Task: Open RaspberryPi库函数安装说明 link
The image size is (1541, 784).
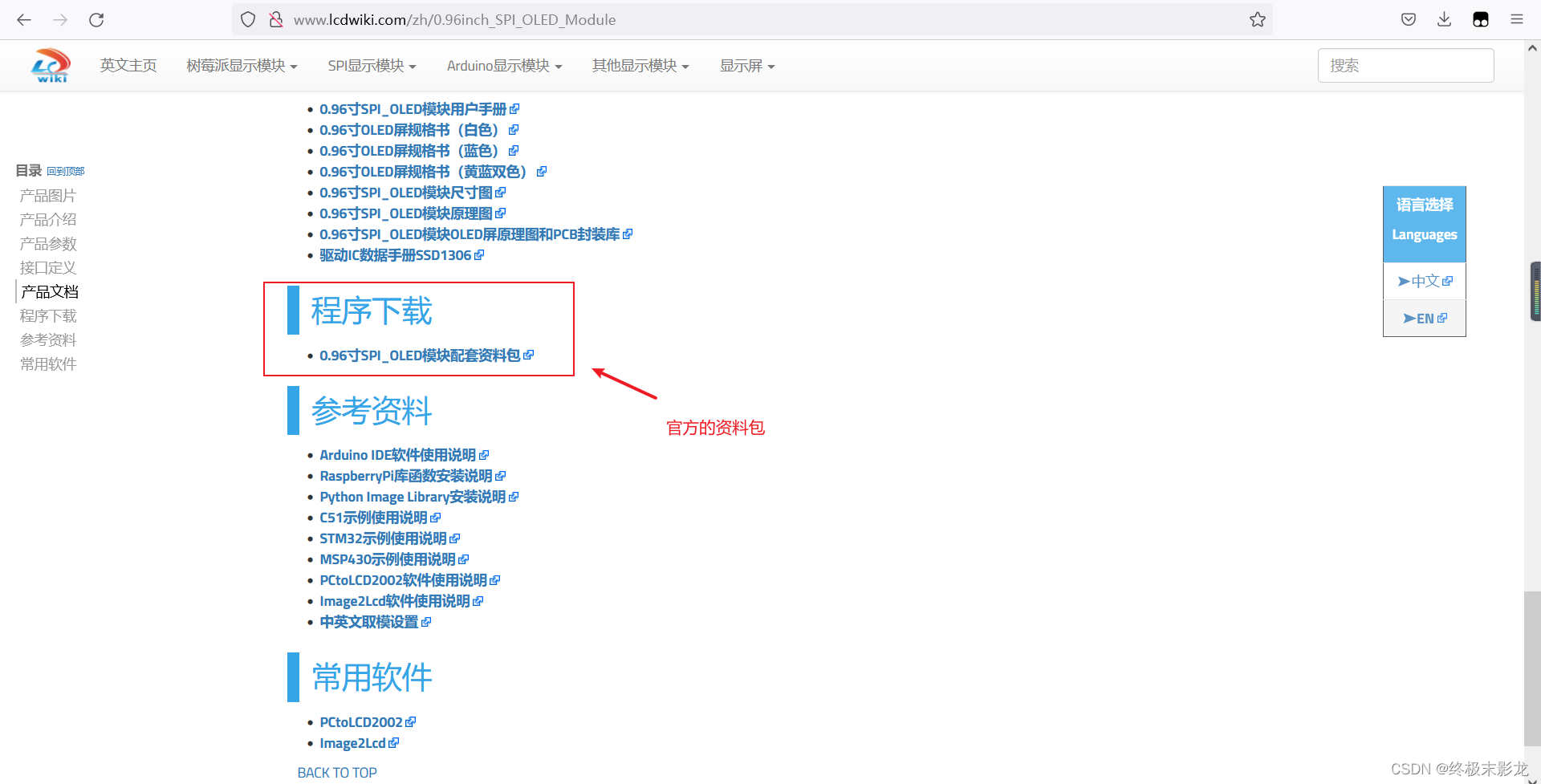Action: (413, 476)
